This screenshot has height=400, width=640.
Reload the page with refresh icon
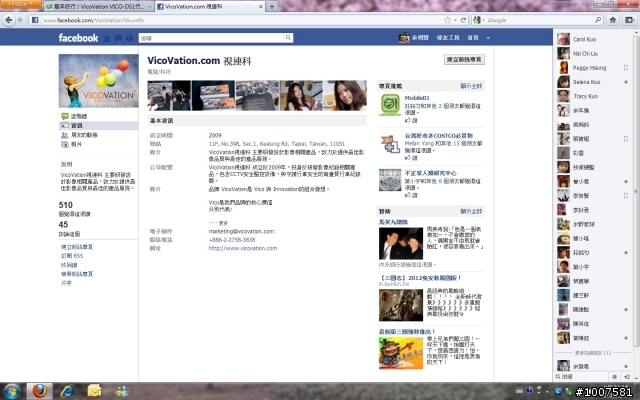point(463,20)
